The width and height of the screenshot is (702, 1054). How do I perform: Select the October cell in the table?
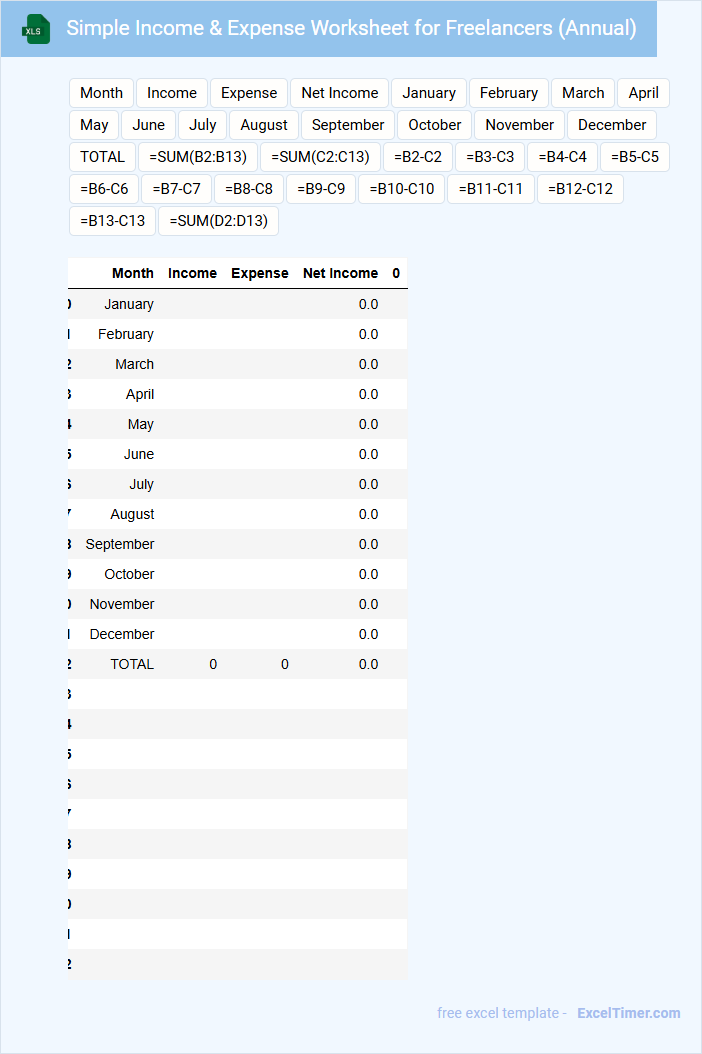pyautogui.click(x=129, y=575)
